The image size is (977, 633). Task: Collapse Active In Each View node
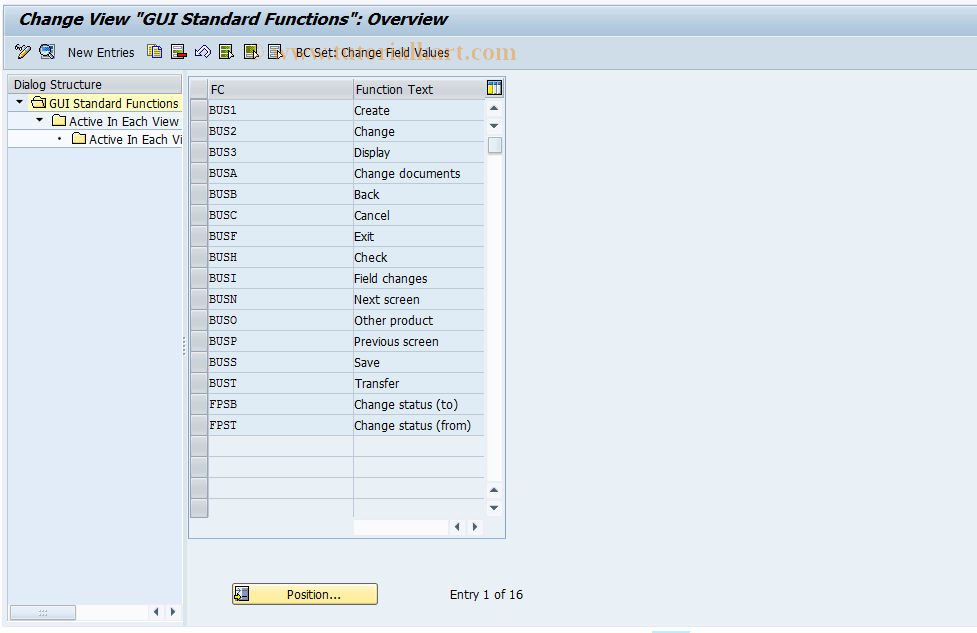39,120
